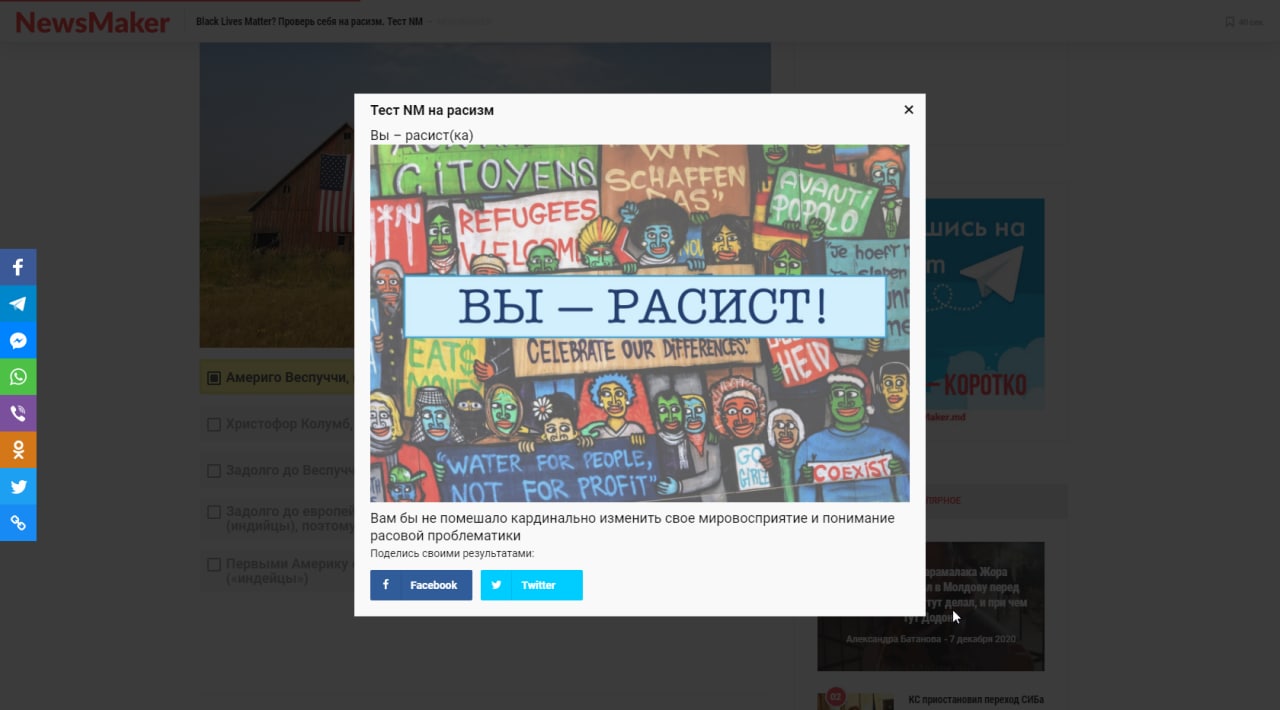Image resolution: width=1280 pixels, height=710 pixels.
Task: Open the КС приостановил переход article
Action: (976, 700)
